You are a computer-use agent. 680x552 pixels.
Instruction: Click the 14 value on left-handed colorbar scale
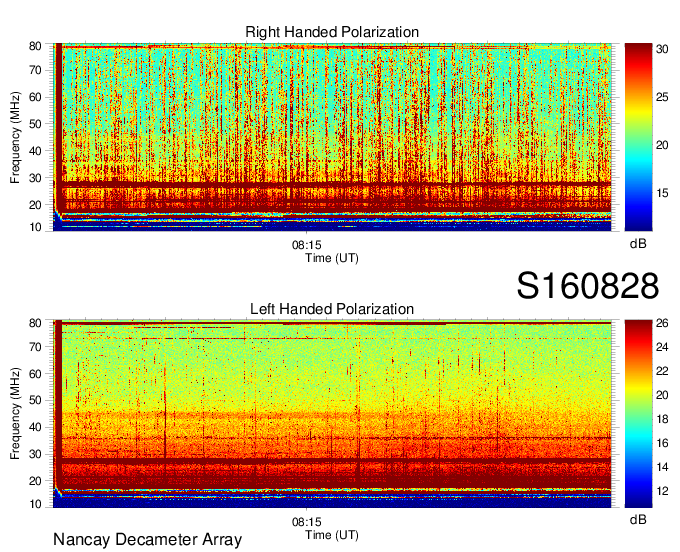tap(662, 467)
